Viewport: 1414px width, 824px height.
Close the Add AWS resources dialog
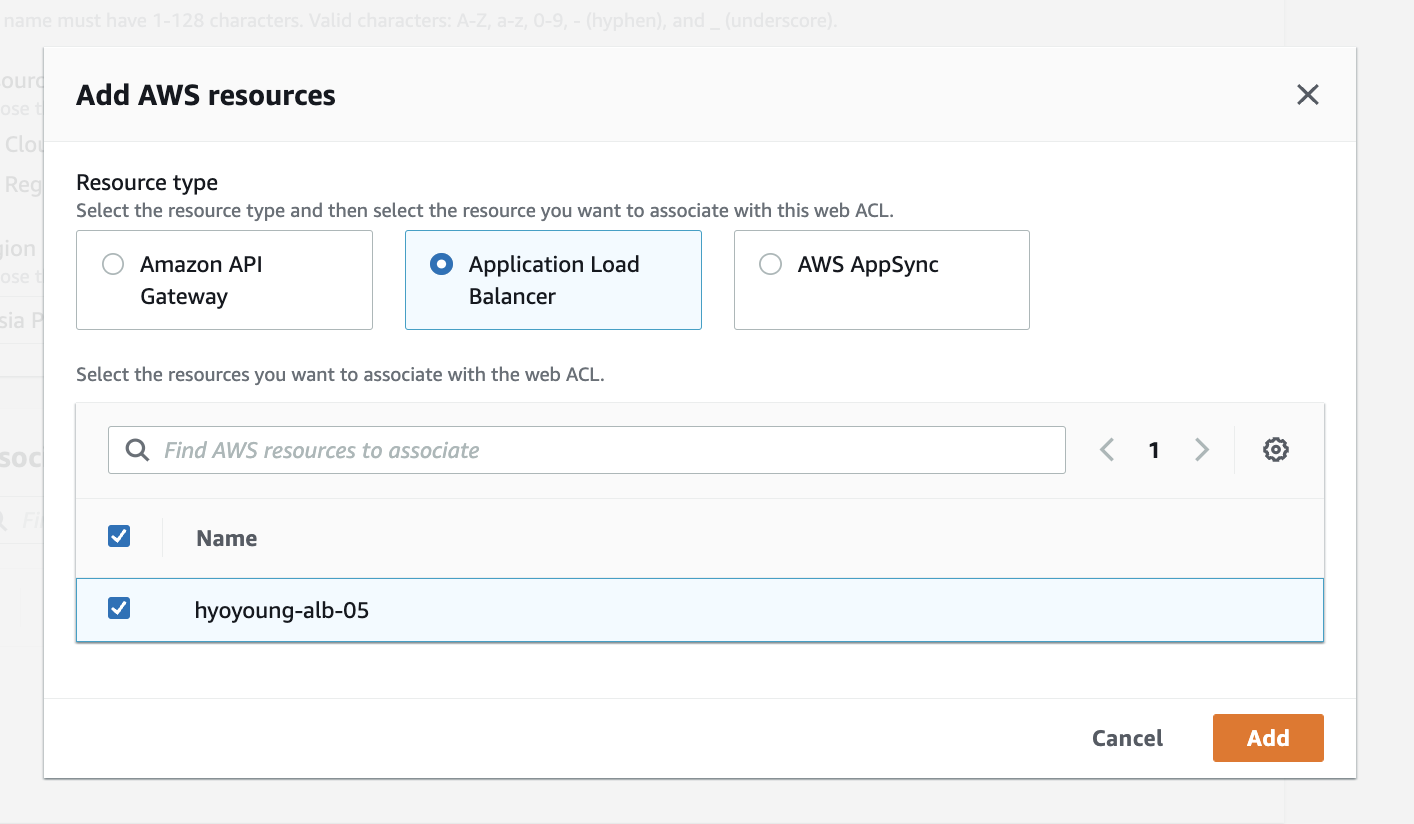click(x=1307, y=95)
